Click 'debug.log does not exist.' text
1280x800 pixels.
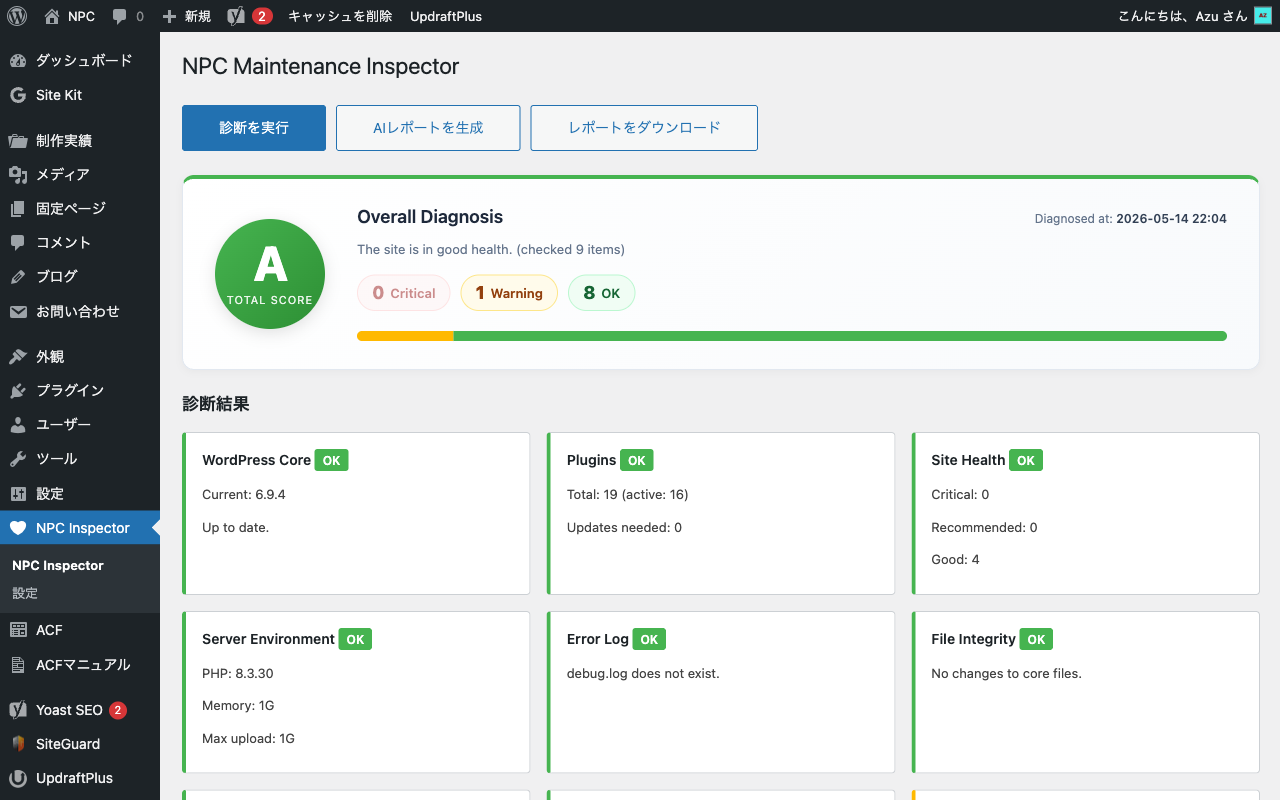click(x=643, y=673)
